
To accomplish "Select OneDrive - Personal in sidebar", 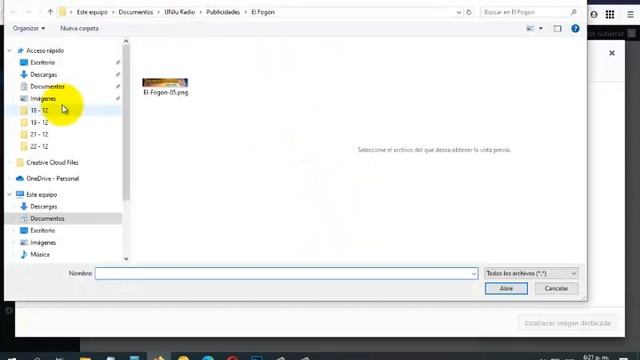I will point(53,179).
